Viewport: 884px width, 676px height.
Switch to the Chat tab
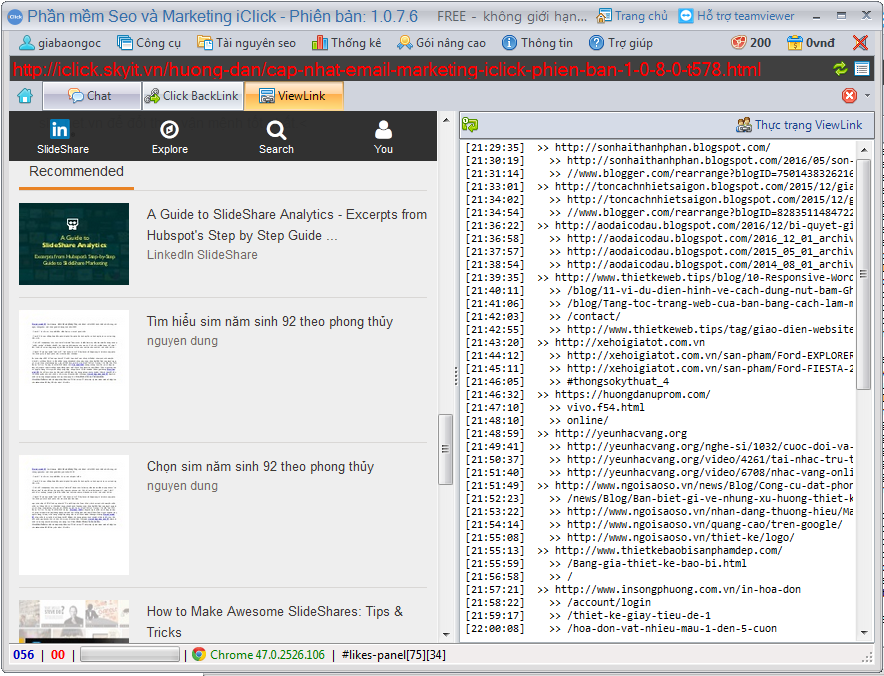tap(90, 96)
